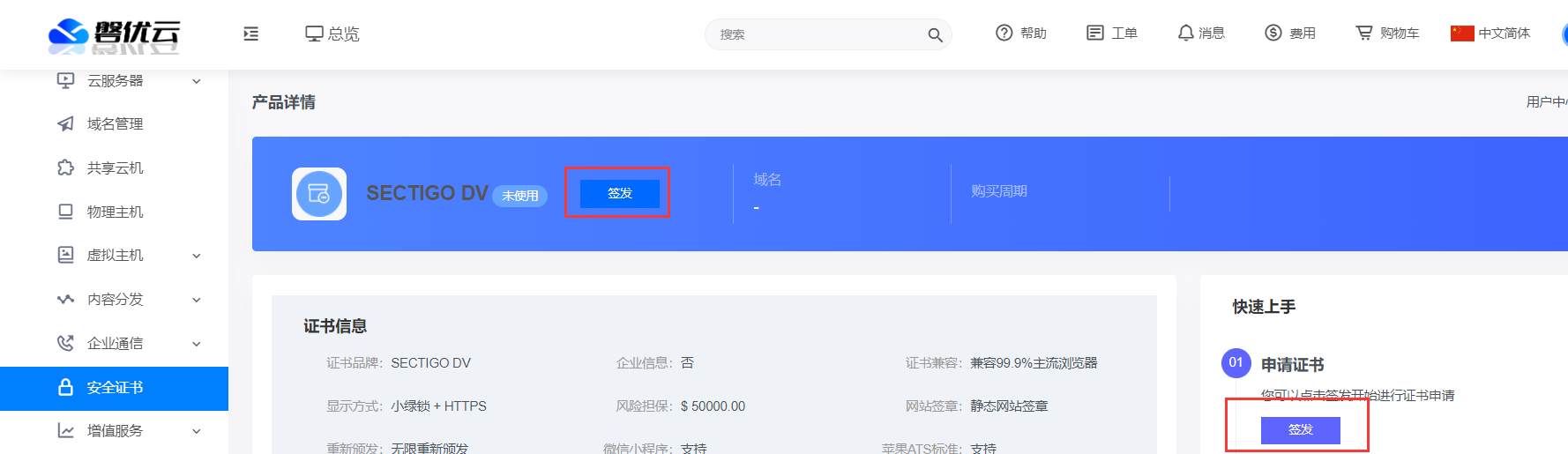Viewport: 1568px width, 454px height.
Task: Click the 企业通信 menu label
Action: pyautogui.click(x=116, y=343)
